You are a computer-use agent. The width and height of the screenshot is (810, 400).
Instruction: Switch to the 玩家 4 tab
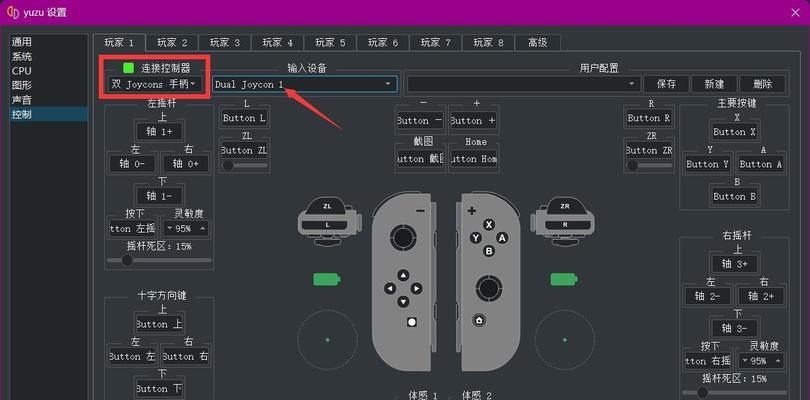pyautogui.click(x=277, y=43)
